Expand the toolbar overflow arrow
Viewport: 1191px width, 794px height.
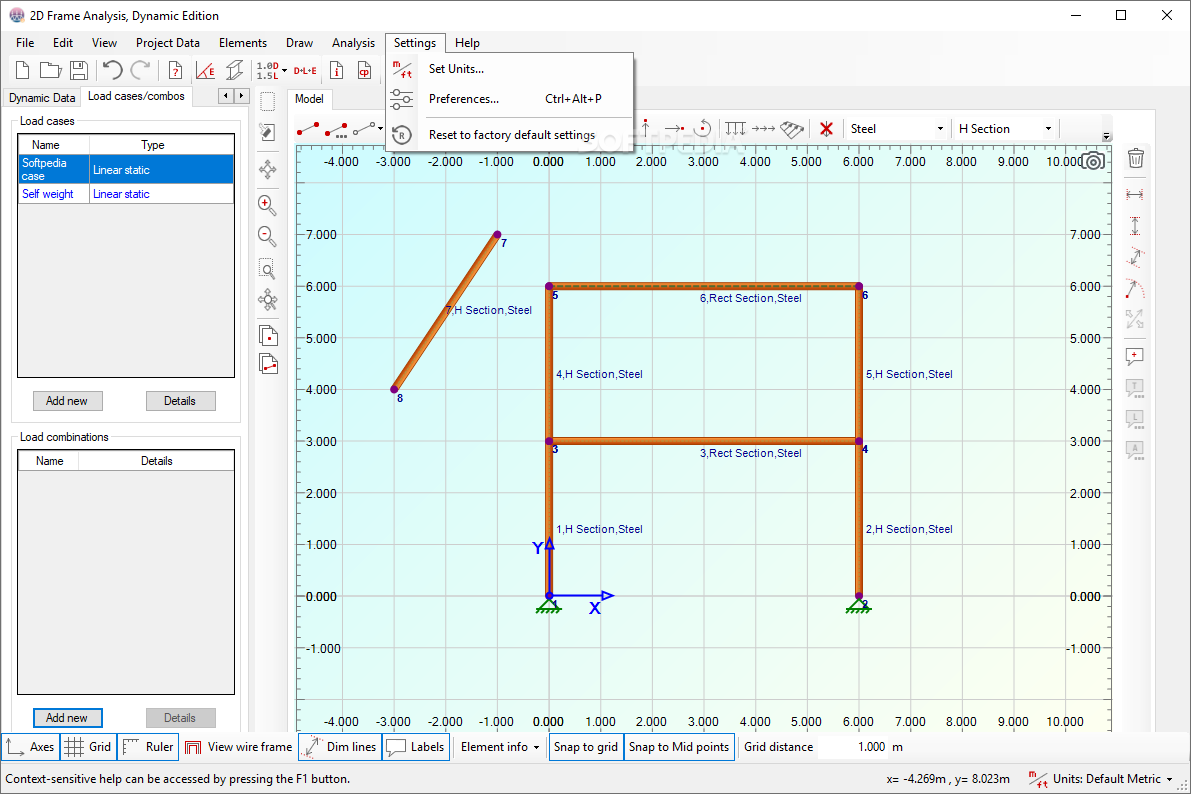click(x=1107, y=137)
